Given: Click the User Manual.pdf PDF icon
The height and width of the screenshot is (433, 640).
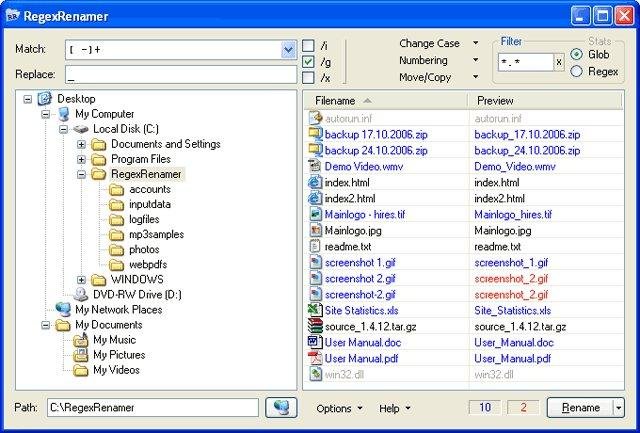Looking at the screenshot, I should (x=316, y=358).
